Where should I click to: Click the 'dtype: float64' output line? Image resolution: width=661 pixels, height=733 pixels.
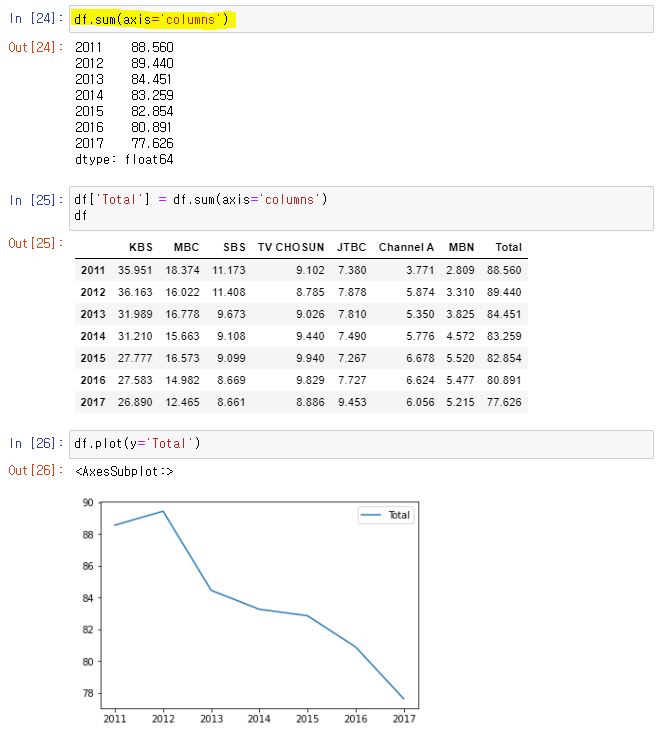click(124, 159)
